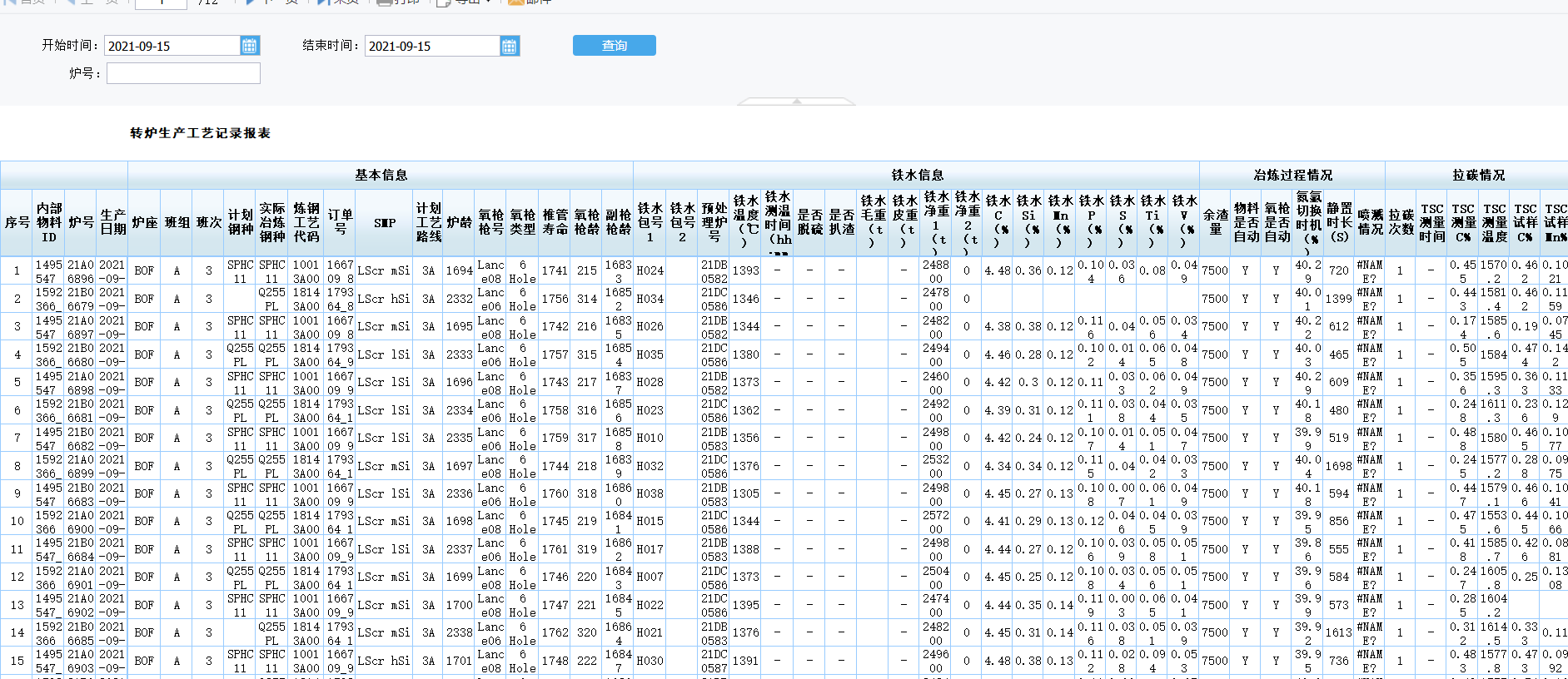Screen dimensions: 1568x679
Task: Open the start time calendar picker
Action: coord(249,46)
